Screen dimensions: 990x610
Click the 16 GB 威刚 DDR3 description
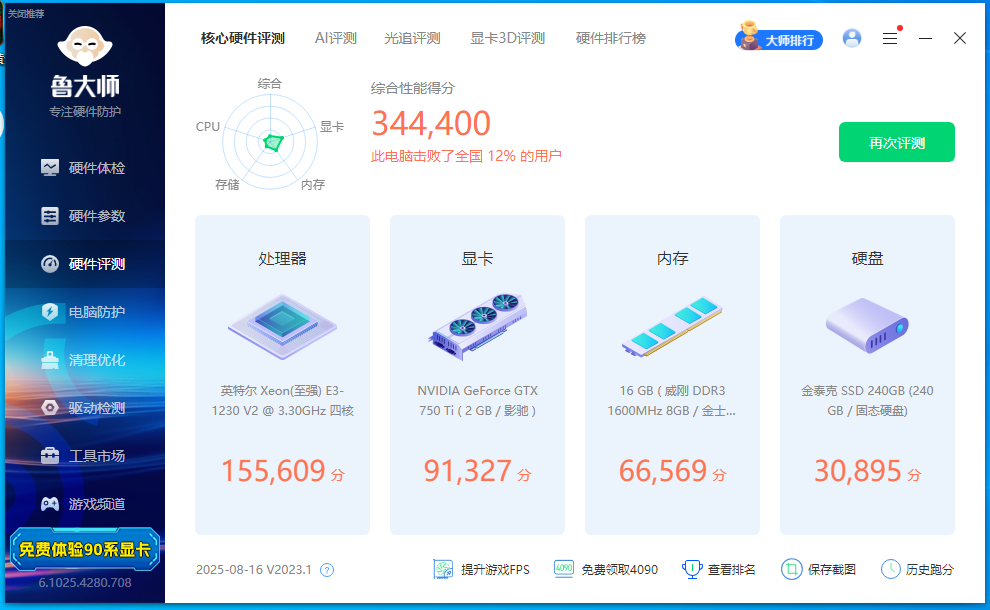[672, 400]
